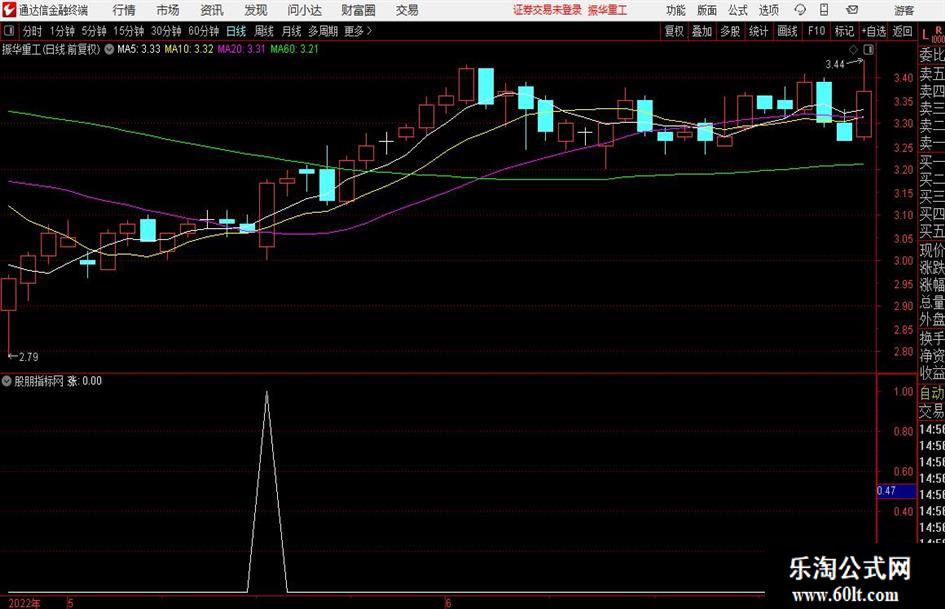Image resolution: width=945 pixels, height=609 pixels.
Task: Expand the 更多 periods chevron
Action: tap(369, 31)
